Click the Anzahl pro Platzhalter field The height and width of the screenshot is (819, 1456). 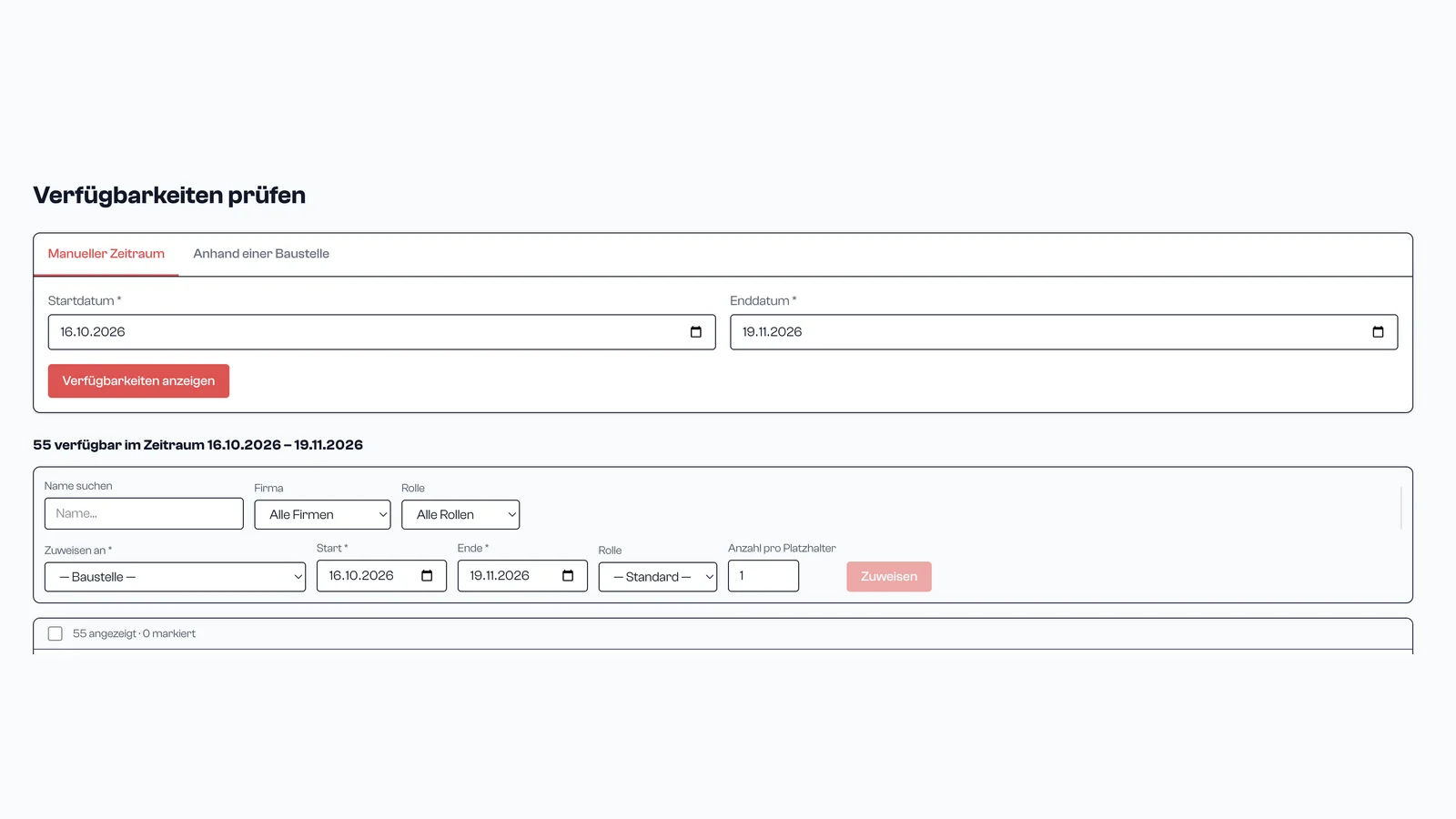pos(763,576)
